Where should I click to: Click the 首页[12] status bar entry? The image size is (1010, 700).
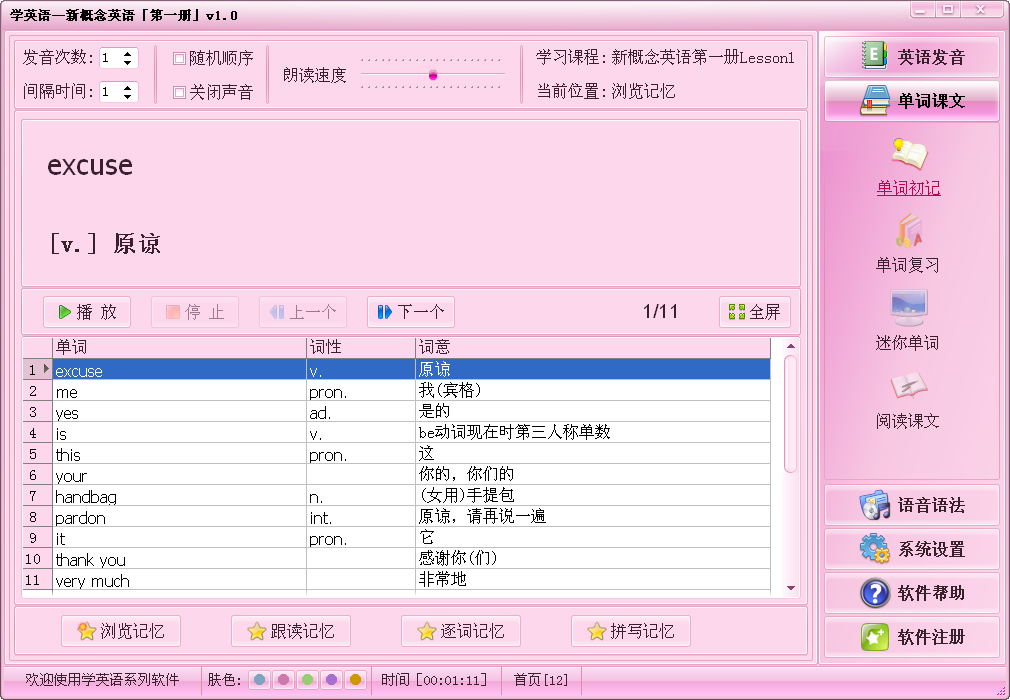pos(541,680)
